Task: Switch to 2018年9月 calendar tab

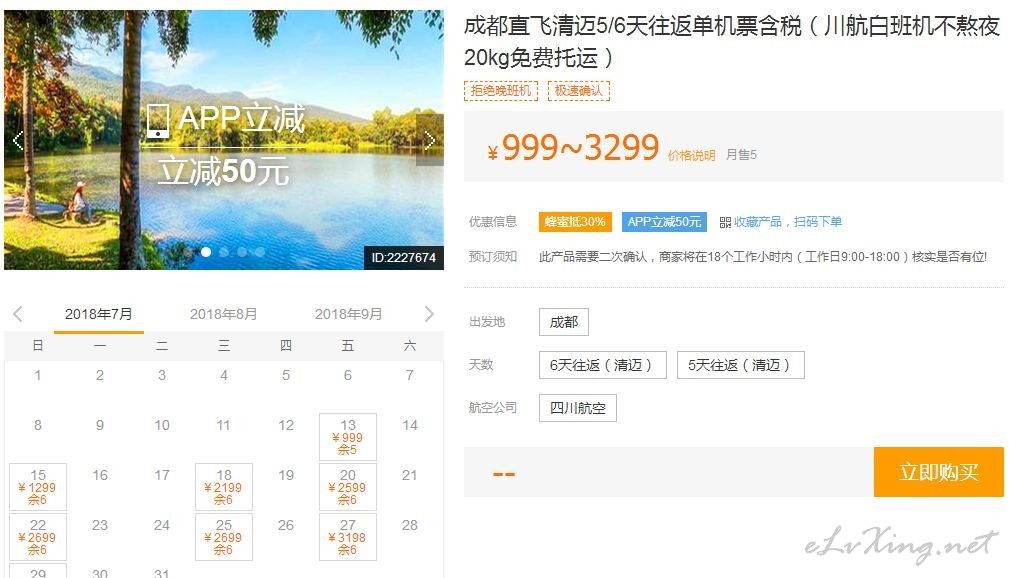Action: [348, 314]
